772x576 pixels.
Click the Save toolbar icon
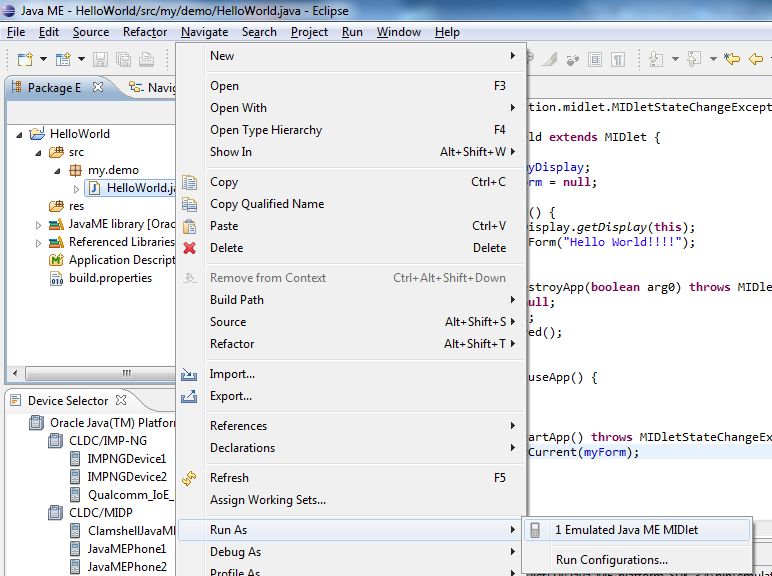[100, 60]
